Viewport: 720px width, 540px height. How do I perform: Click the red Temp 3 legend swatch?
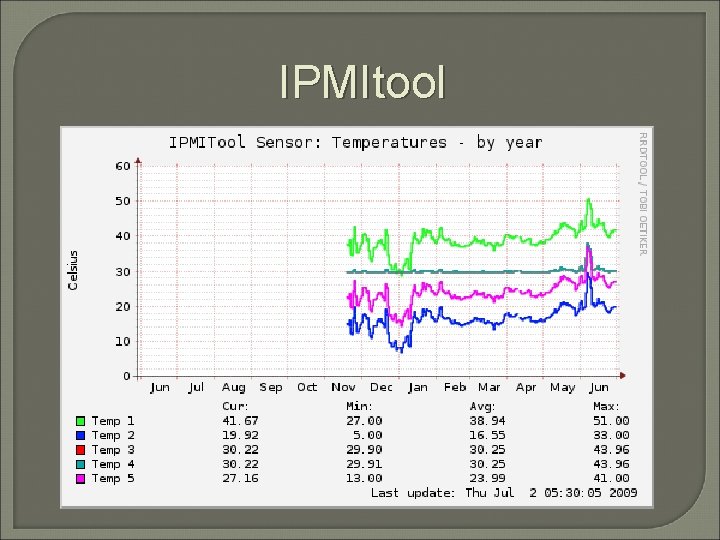click(x=80, y=450)
